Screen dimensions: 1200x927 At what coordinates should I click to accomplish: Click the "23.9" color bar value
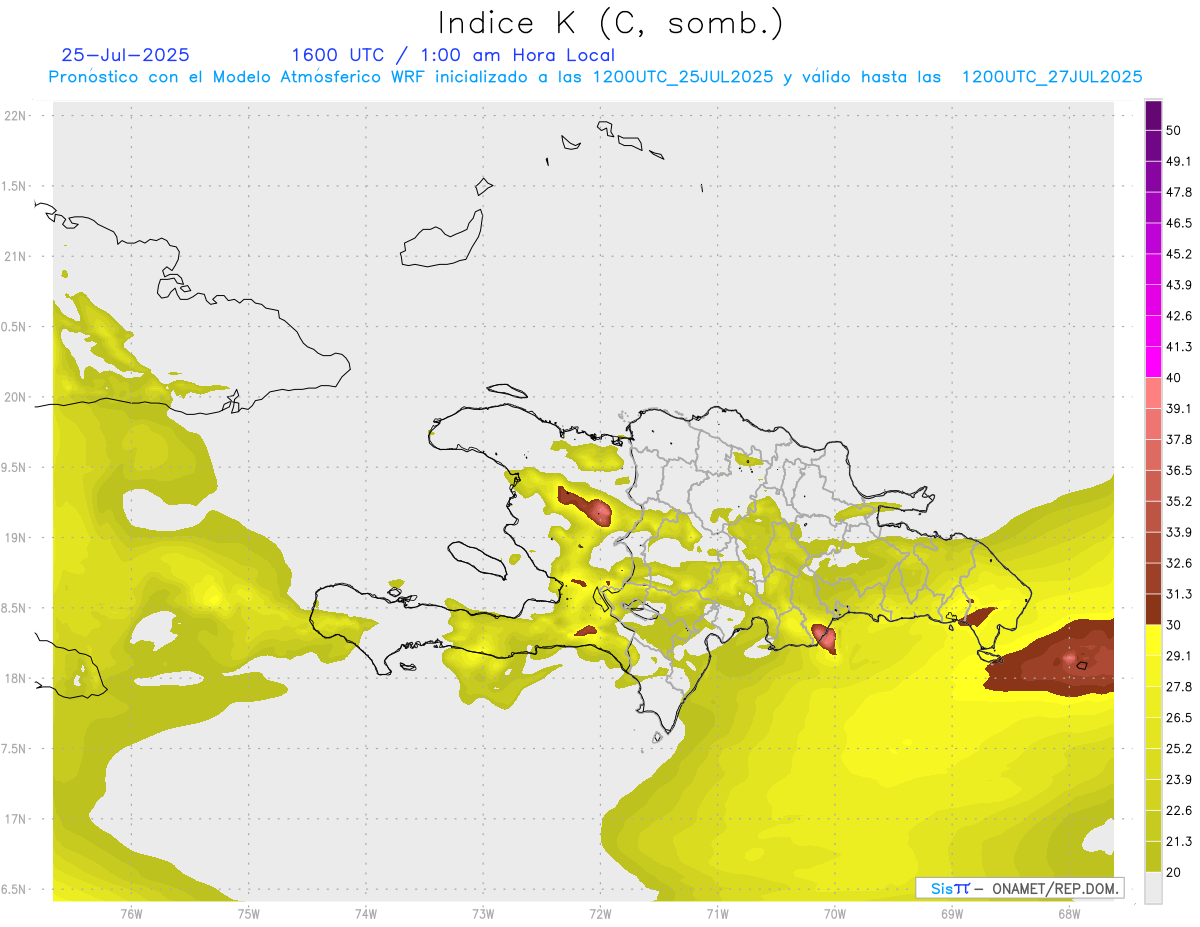tap(1179, 780)
